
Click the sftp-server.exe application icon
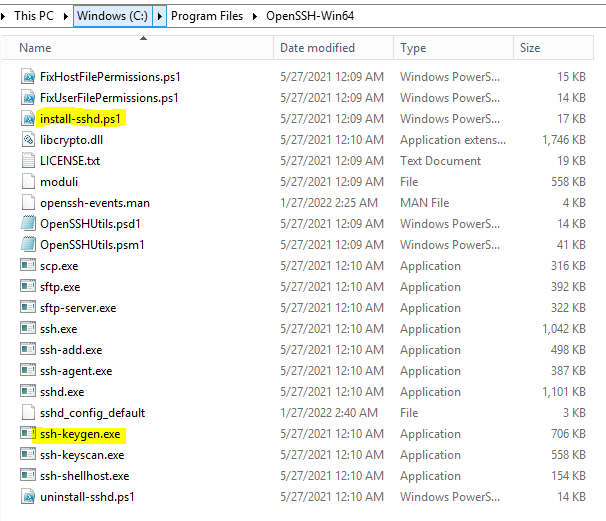[28, 307]
